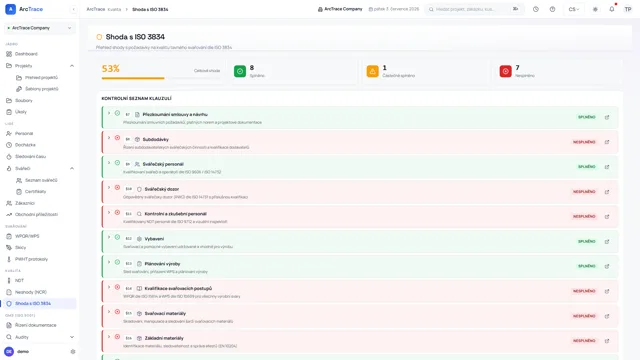Open external link for Svářečský dozor
Viewport: 640px width, 360px height.
[x=607, y=192]
